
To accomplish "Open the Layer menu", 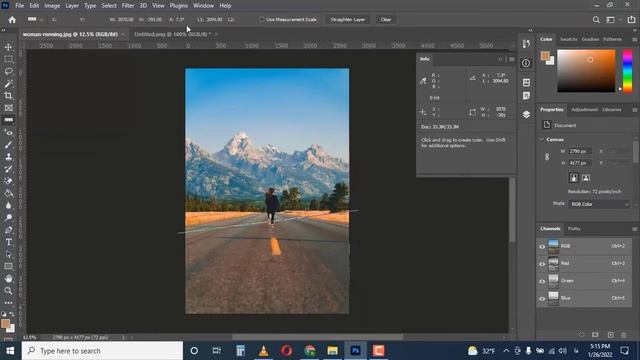I will 72,6.
